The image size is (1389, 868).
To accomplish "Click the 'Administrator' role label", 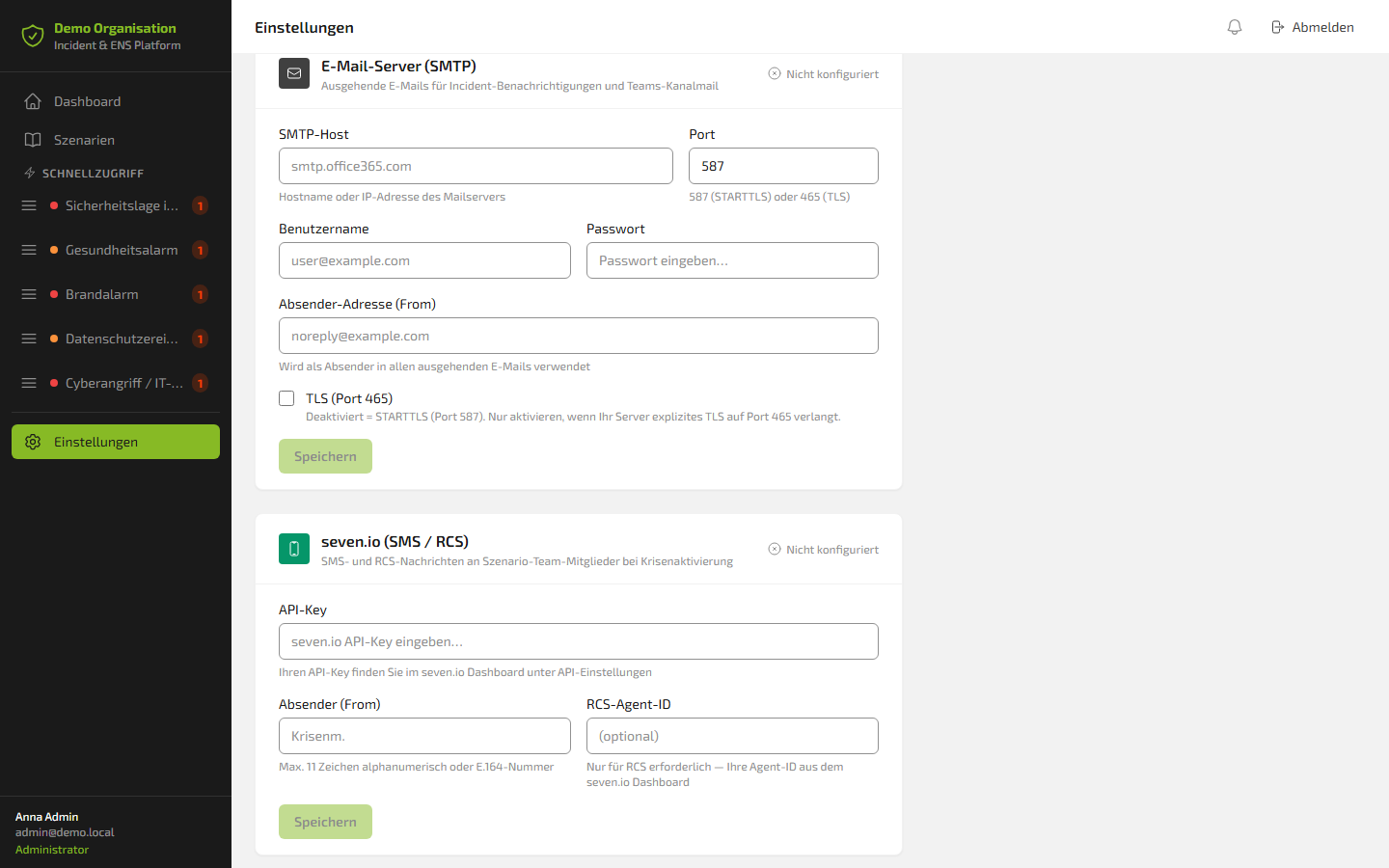I will pyautogui.click(x=52, y=850).
